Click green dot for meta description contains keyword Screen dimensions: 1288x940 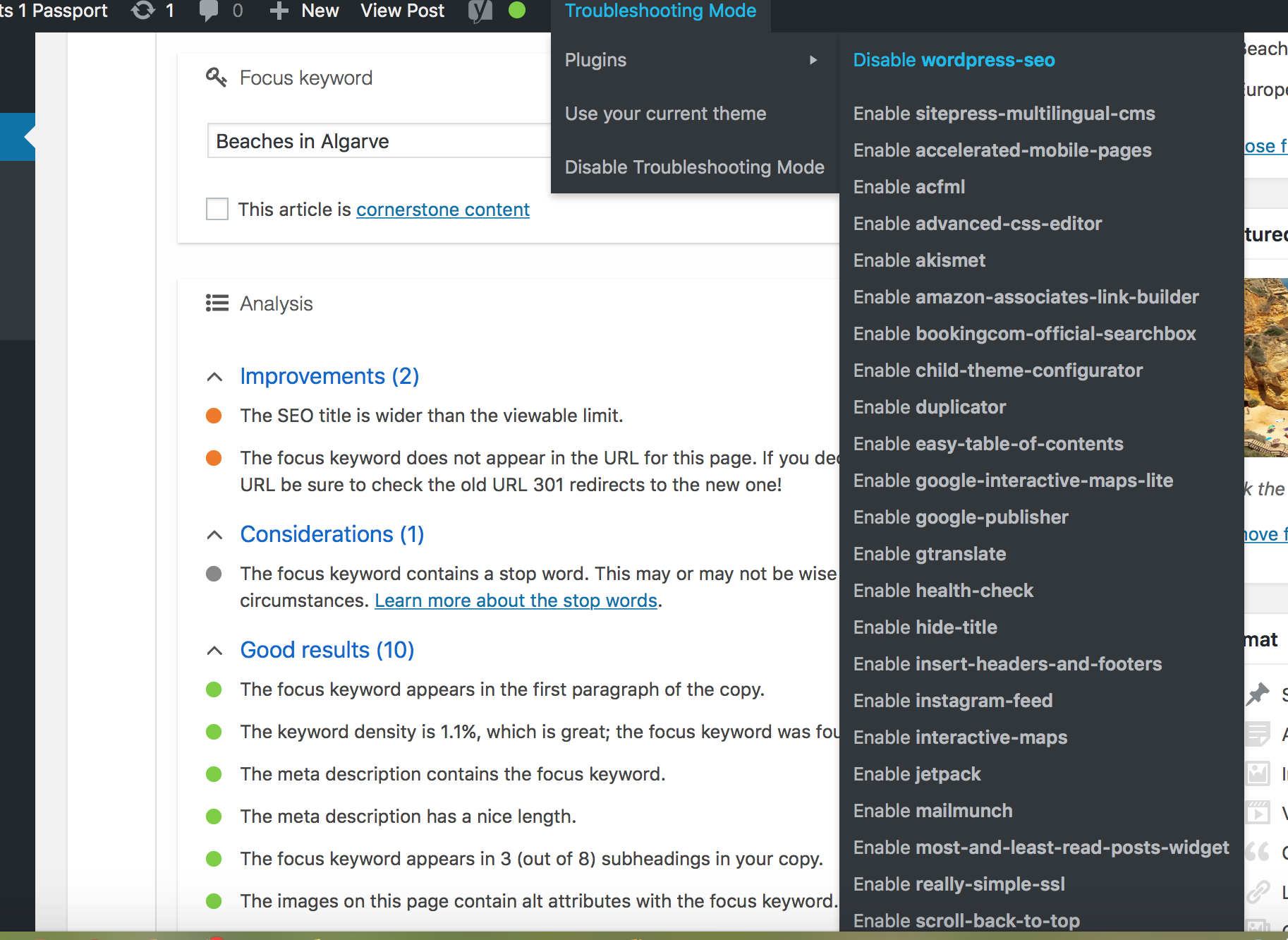tap(214, 774)
